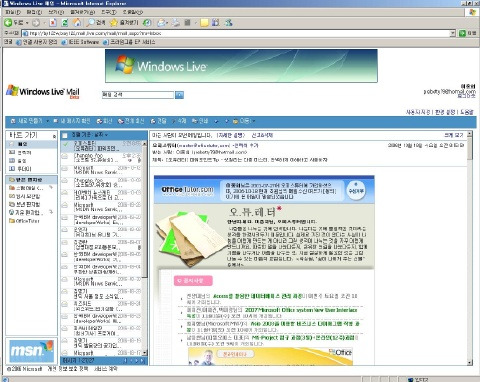480x382 pixels.
Task: Click the IE Mail envelope icon
Action: pos(161,23)
